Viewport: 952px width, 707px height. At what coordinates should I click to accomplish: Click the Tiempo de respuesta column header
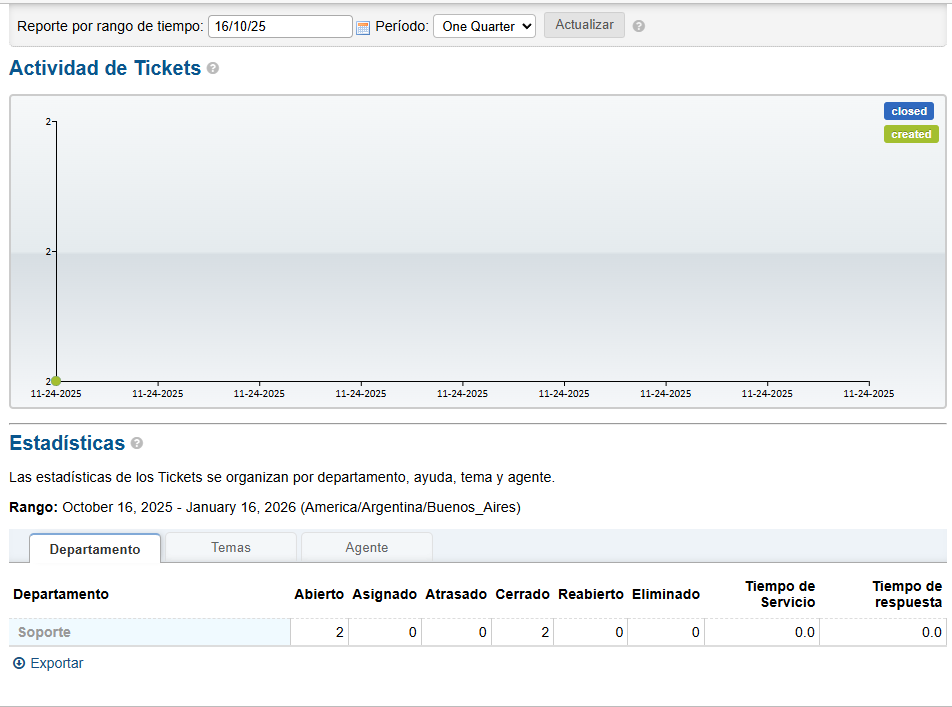pyautogui.click(x=906, y=594)
